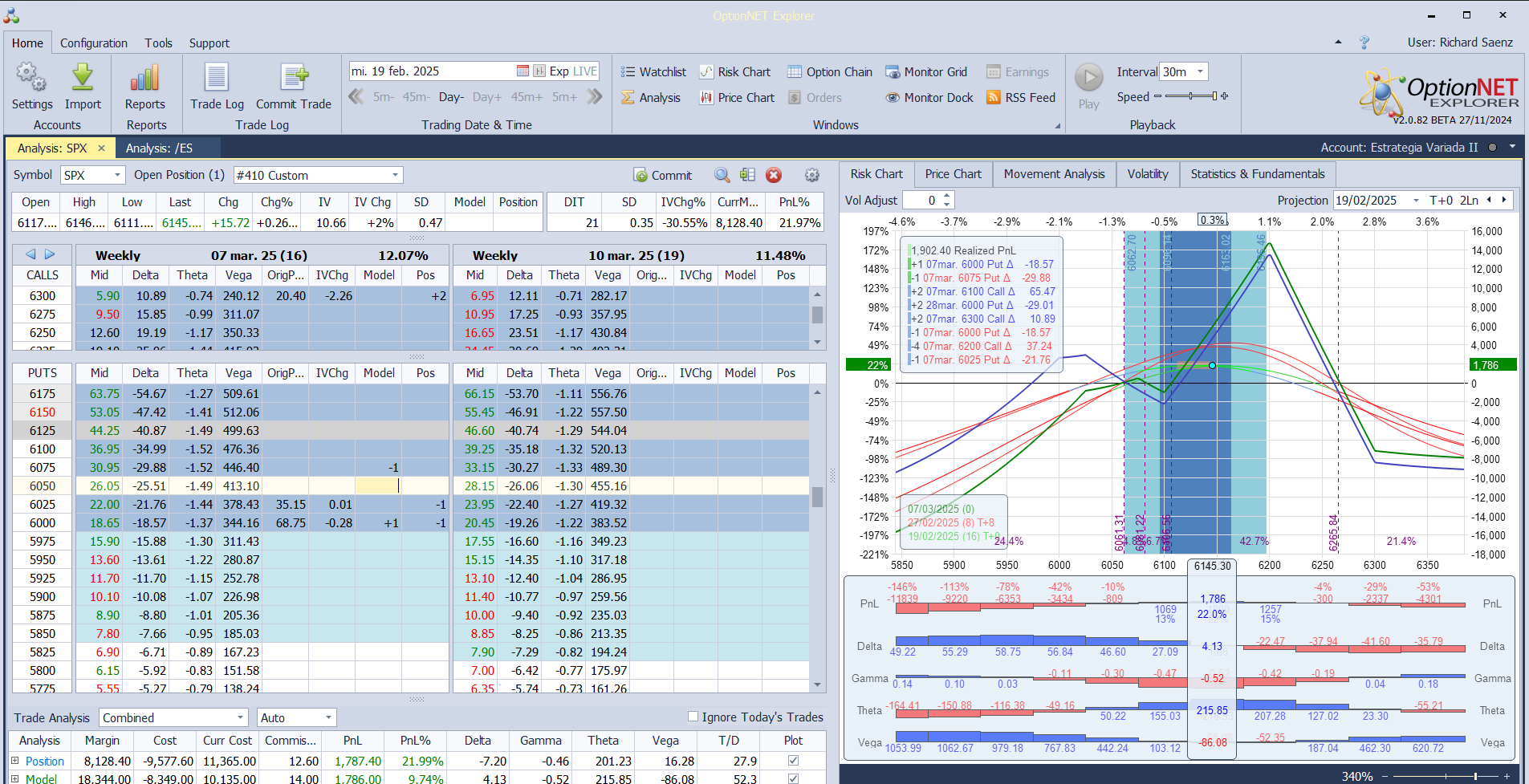
Task: Open the Trade Log icon
Action: pyautogui.click(x=217, y=79)
